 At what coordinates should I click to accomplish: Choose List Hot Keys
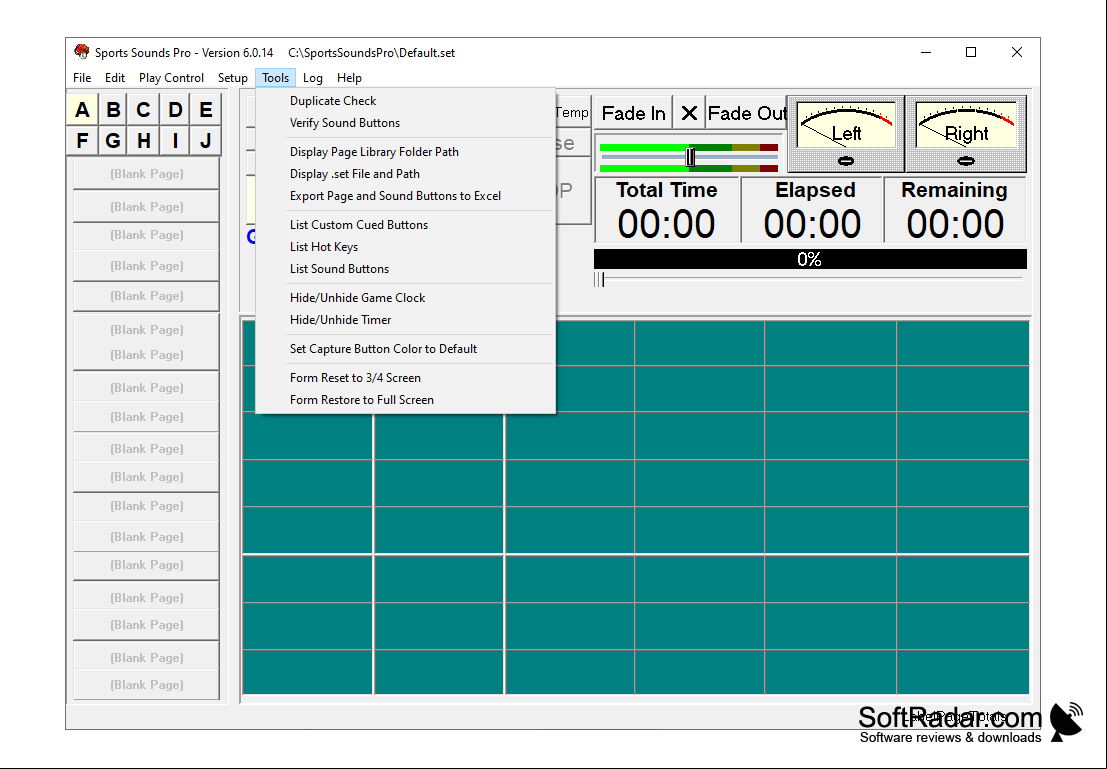(x=405, y=246)
